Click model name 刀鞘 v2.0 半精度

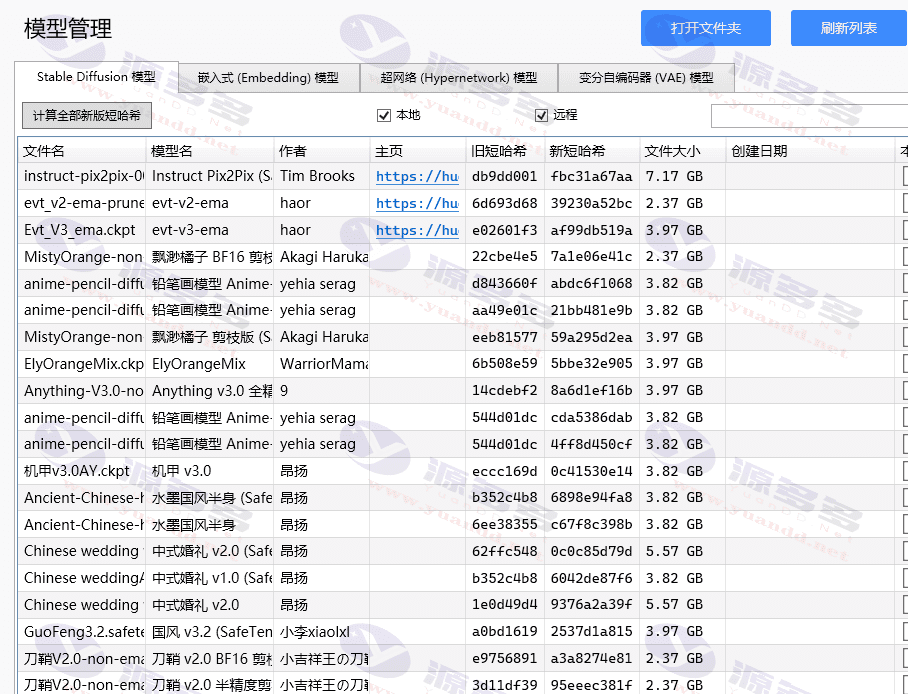[x=210, y=685]
